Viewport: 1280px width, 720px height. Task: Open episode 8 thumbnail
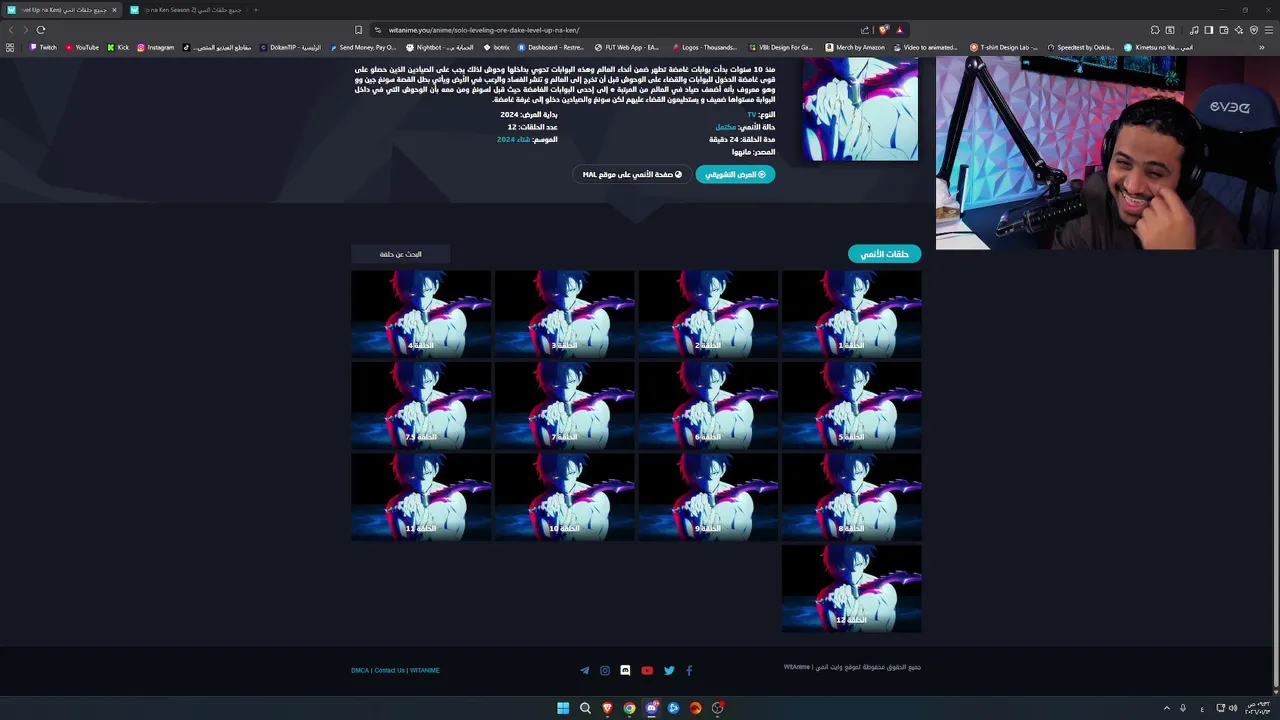(x=851, y=496)
